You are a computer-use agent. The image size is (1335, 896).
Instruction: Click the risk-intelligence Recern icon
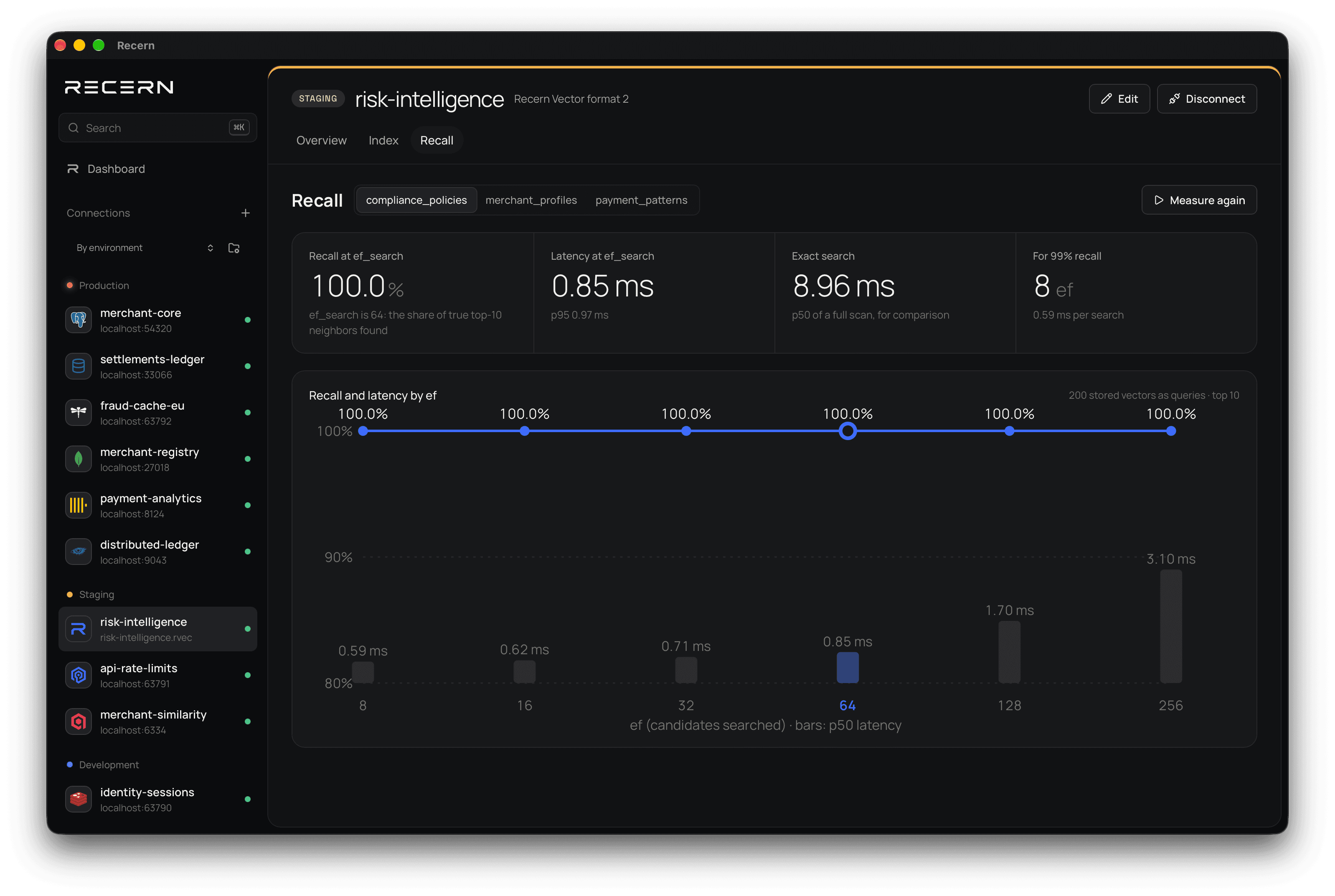click(79, 629)
